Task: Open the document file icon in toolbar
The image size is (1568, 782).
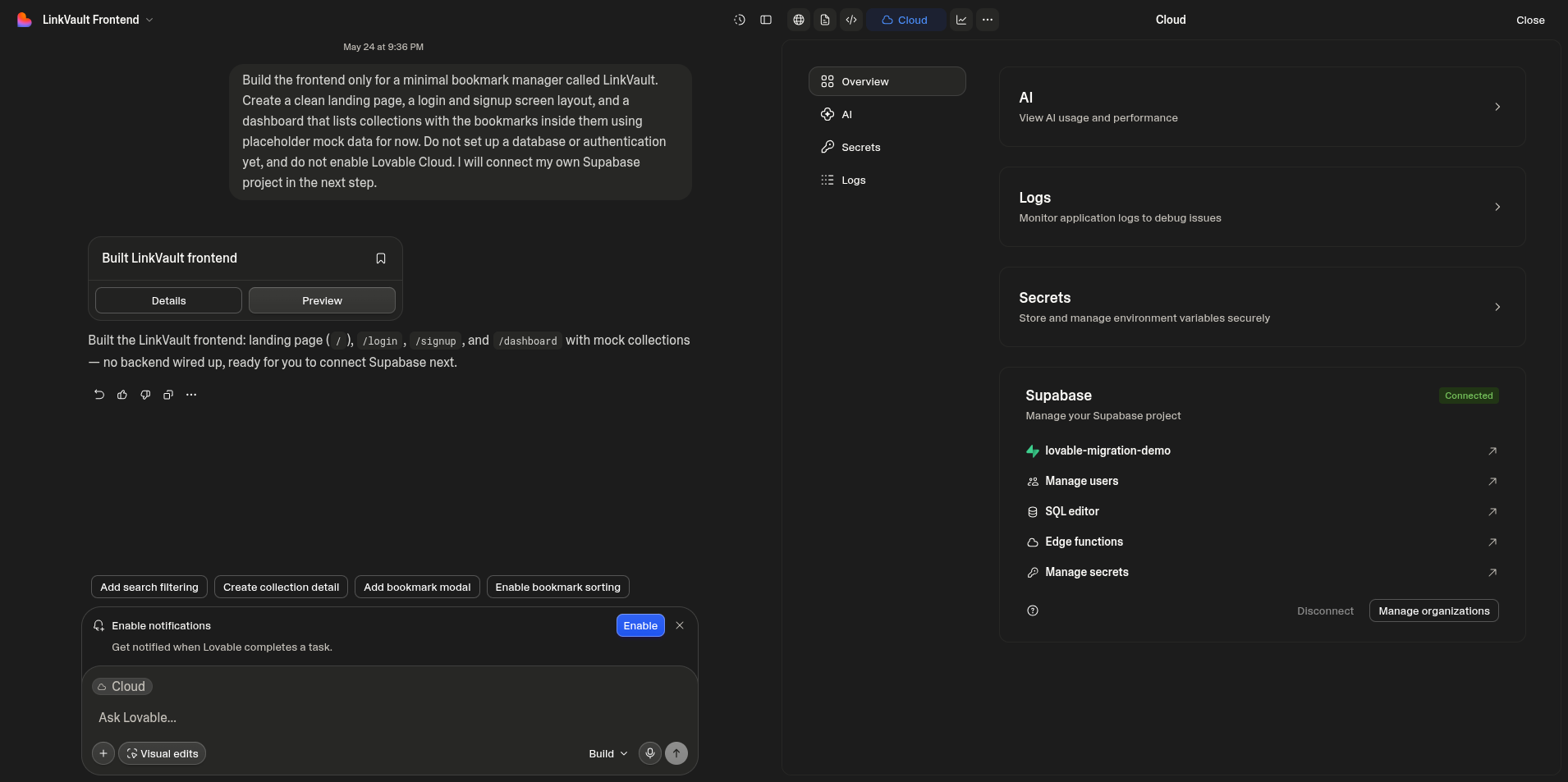Action: (825, 20)
